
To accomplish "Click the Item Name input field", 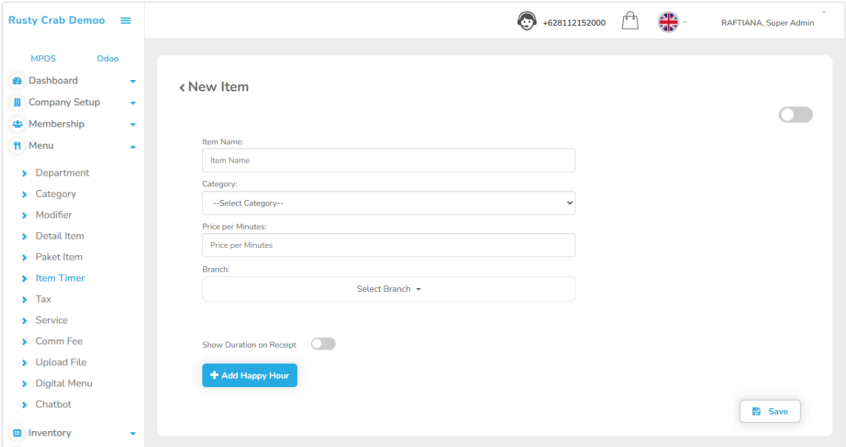I will pyautogui.click(x=388, y=160).
